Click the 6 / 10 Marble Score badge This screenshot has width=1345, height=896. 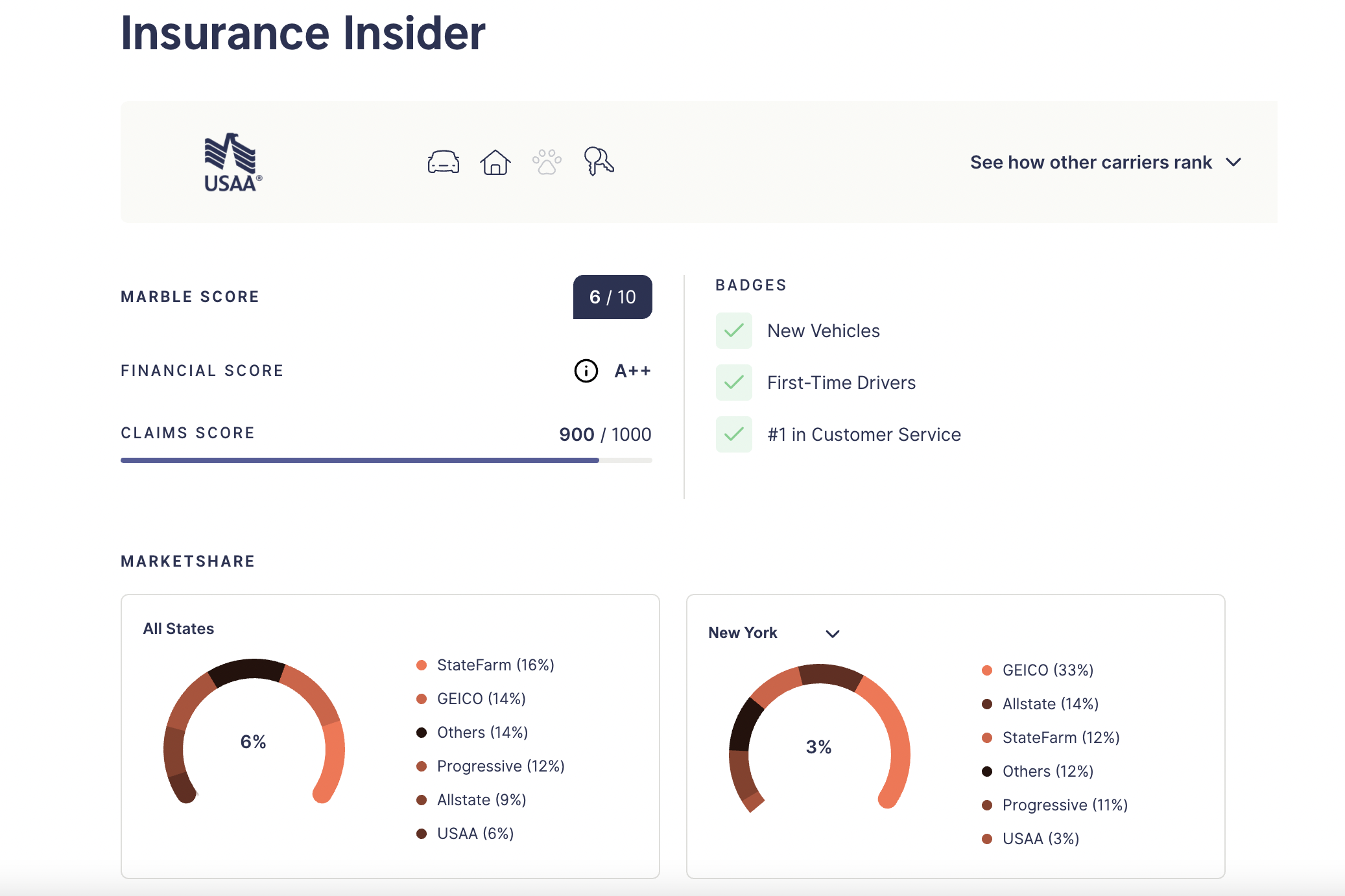tap(613, 297)
